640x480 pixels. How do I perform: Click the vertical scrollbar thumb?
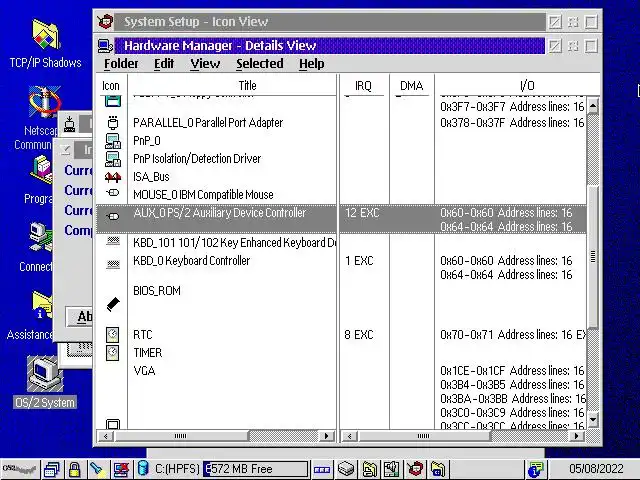[x=593, y=256]
